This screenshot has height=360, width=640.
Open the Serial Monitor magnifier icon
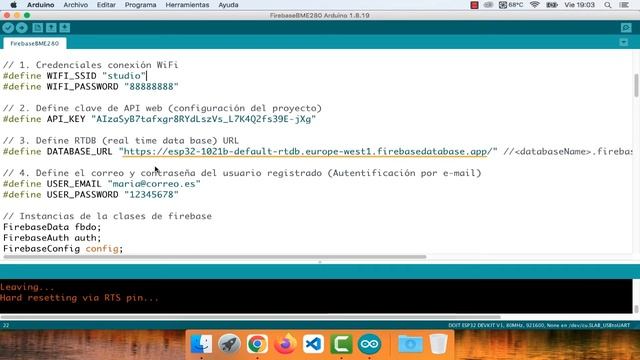click(x=626, y=28)
